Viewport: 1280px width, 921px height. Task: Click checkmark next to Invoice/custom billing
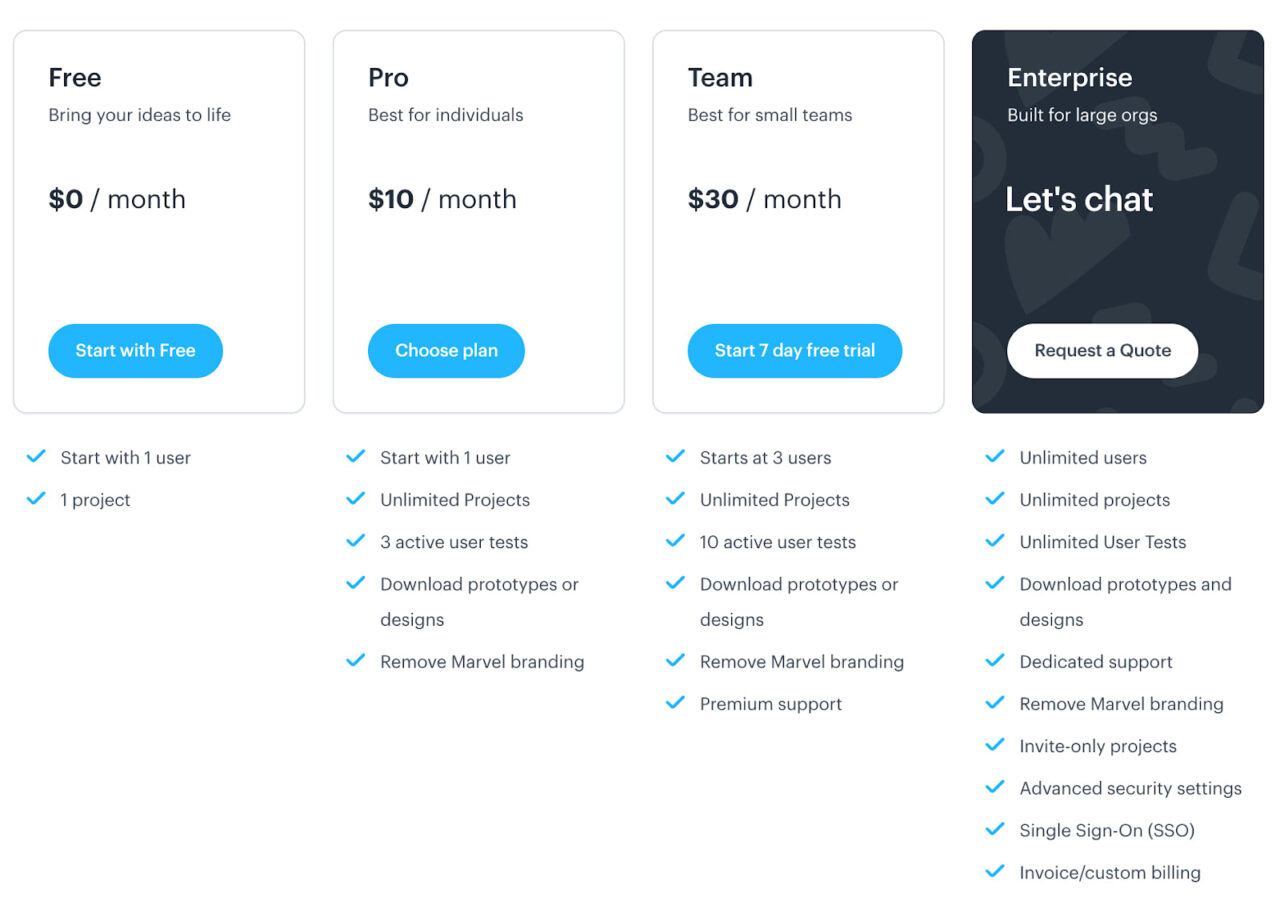pos(995,871)
